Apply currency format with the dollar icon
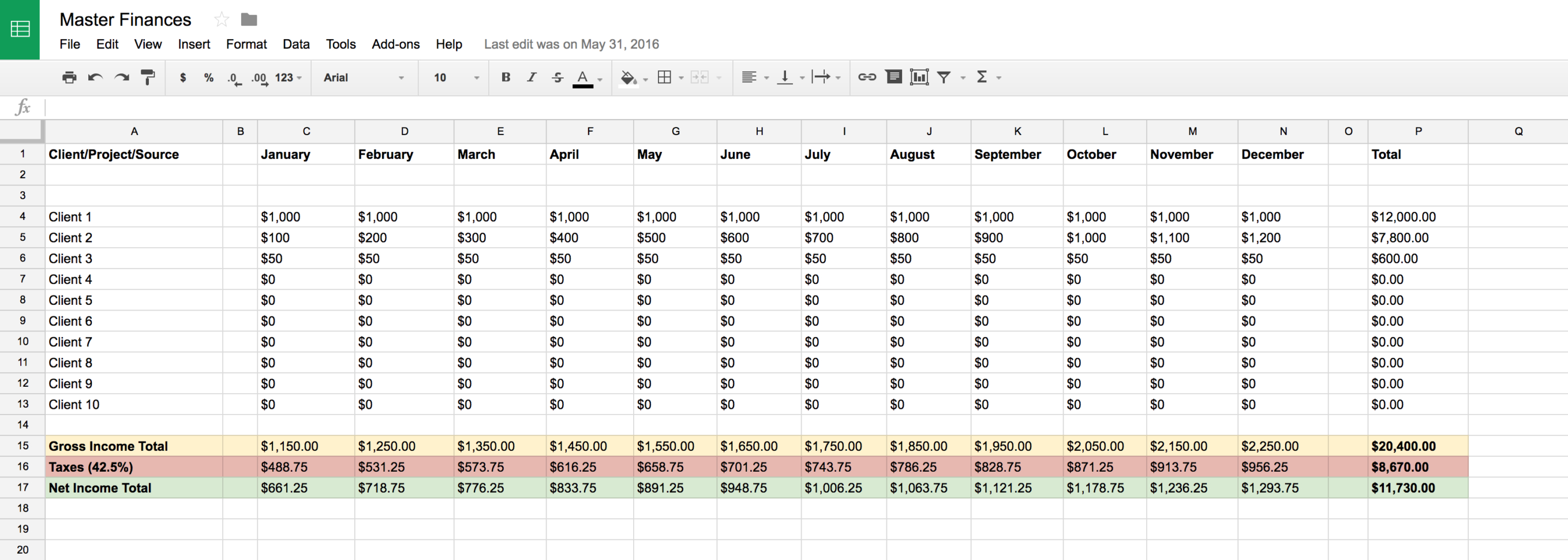The image size is (1568, 560). tap(182, 77)
